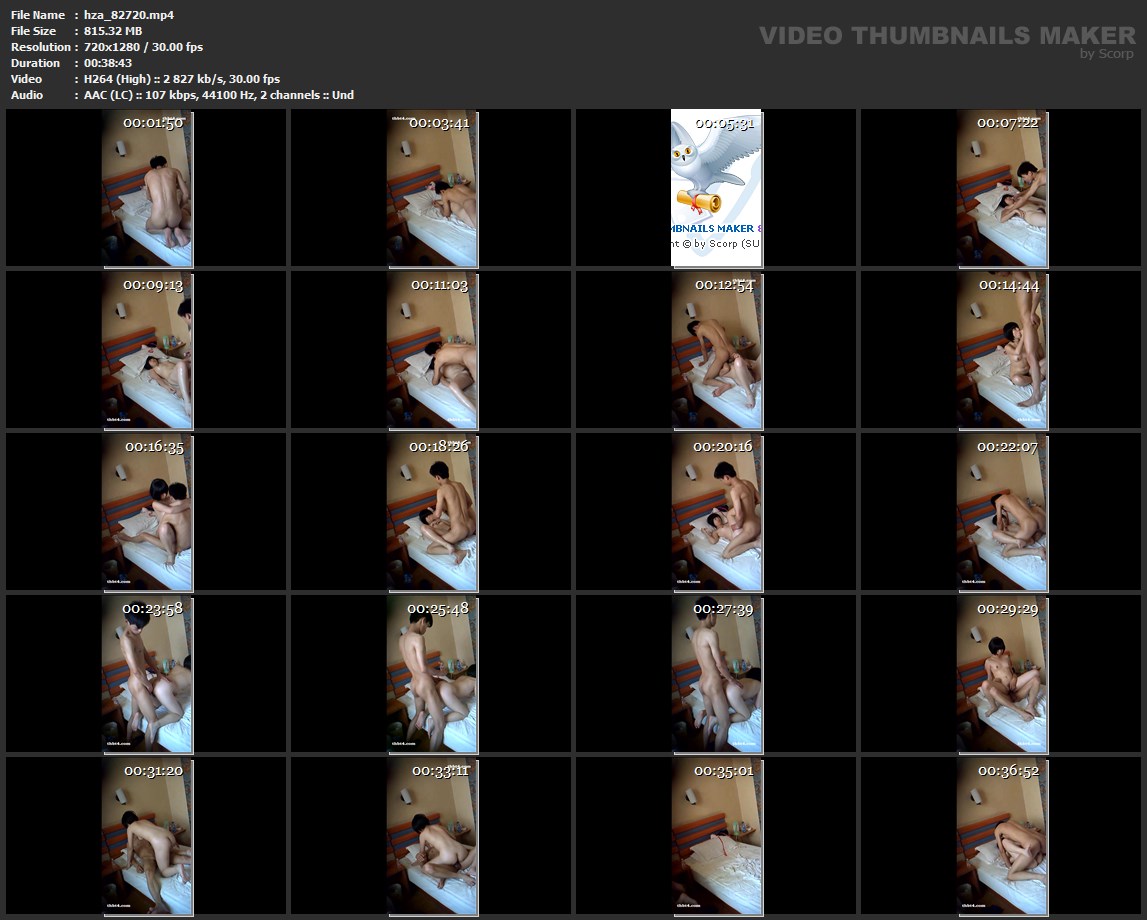Image resolution: width=1147 pixels, height=920 pixels.
Task: Choose the thumbnail at 00:23:58
Action: 147,674
